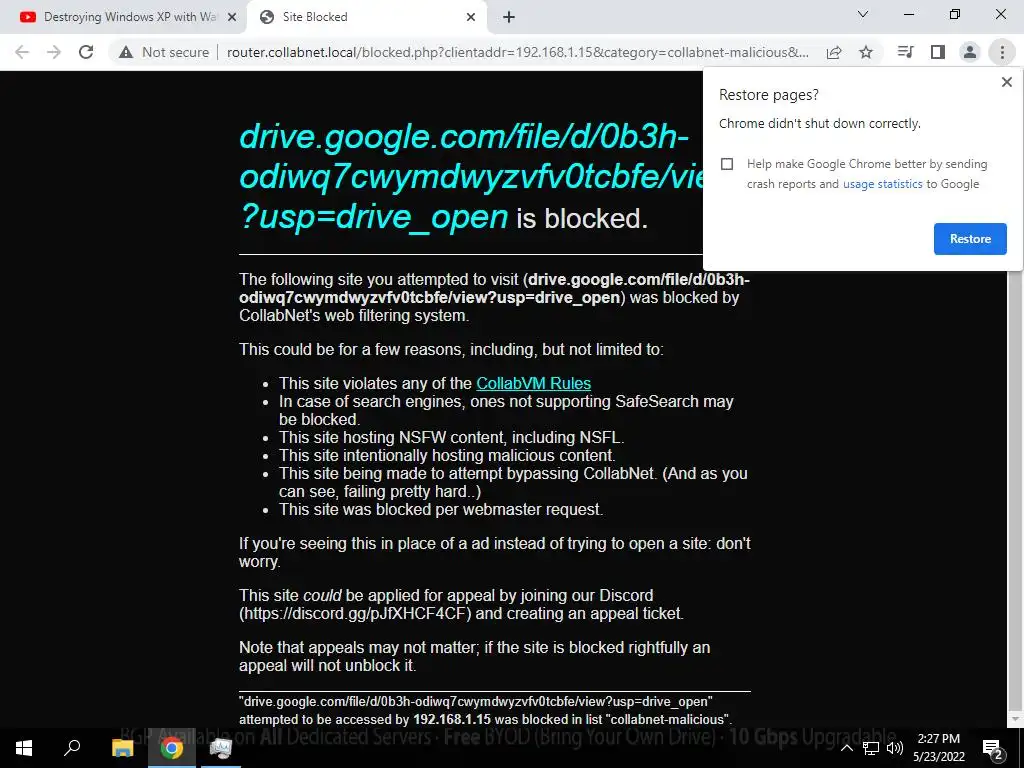Share this page via share icon
1024x768 pixels.
pos(834,52)
